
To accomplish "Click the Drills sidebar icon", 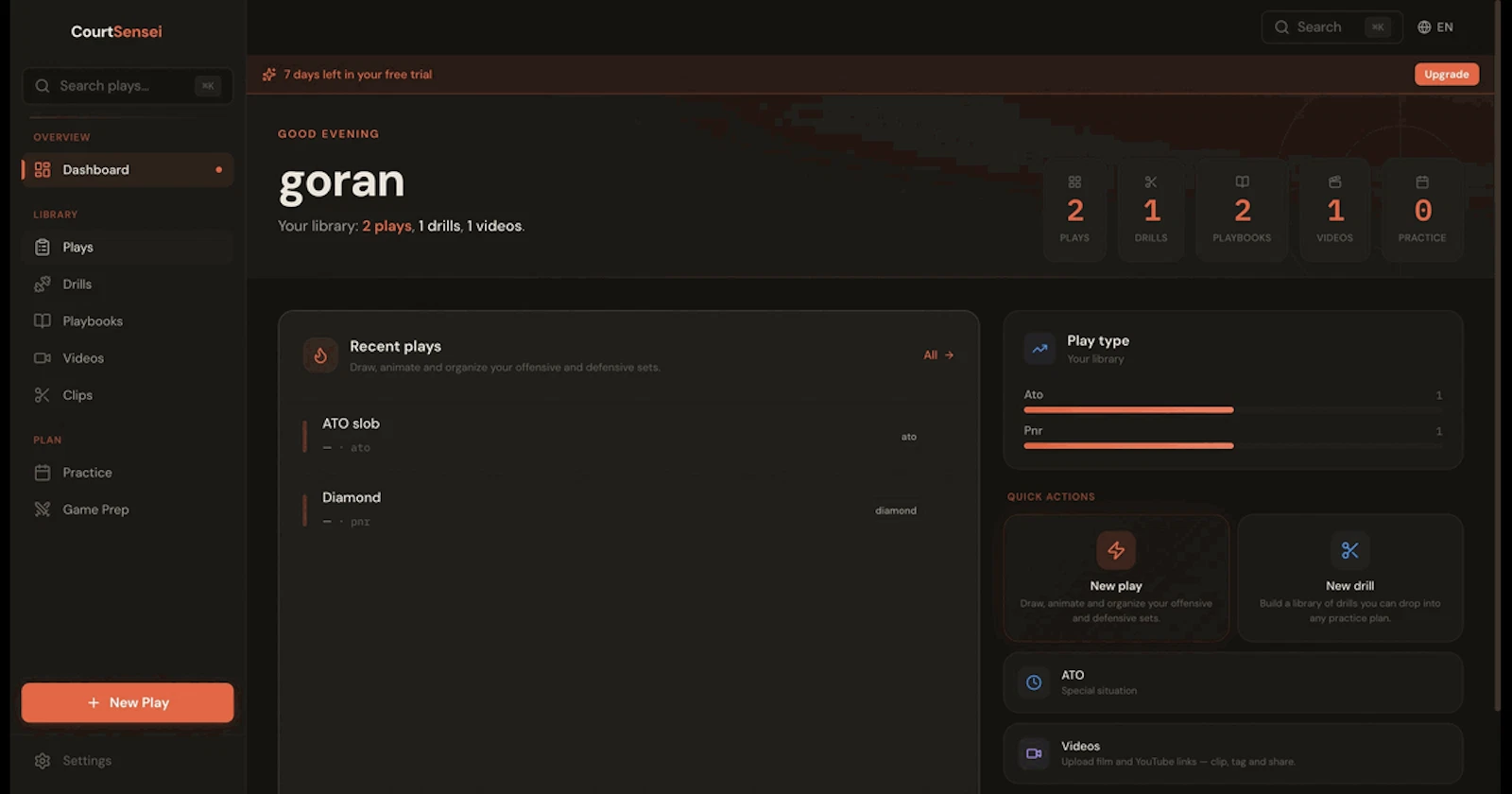I will 43,285.
